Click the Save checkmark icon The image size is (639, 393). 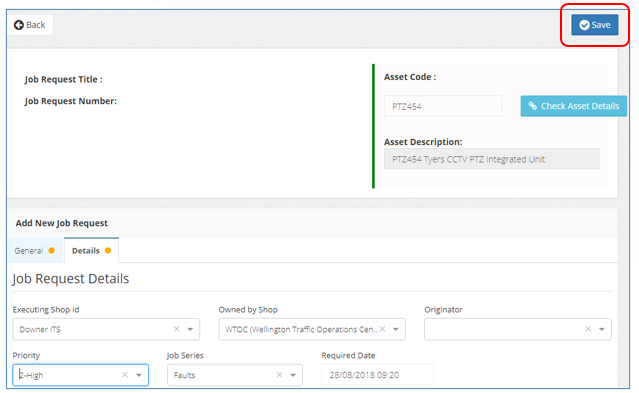point(584,25)
